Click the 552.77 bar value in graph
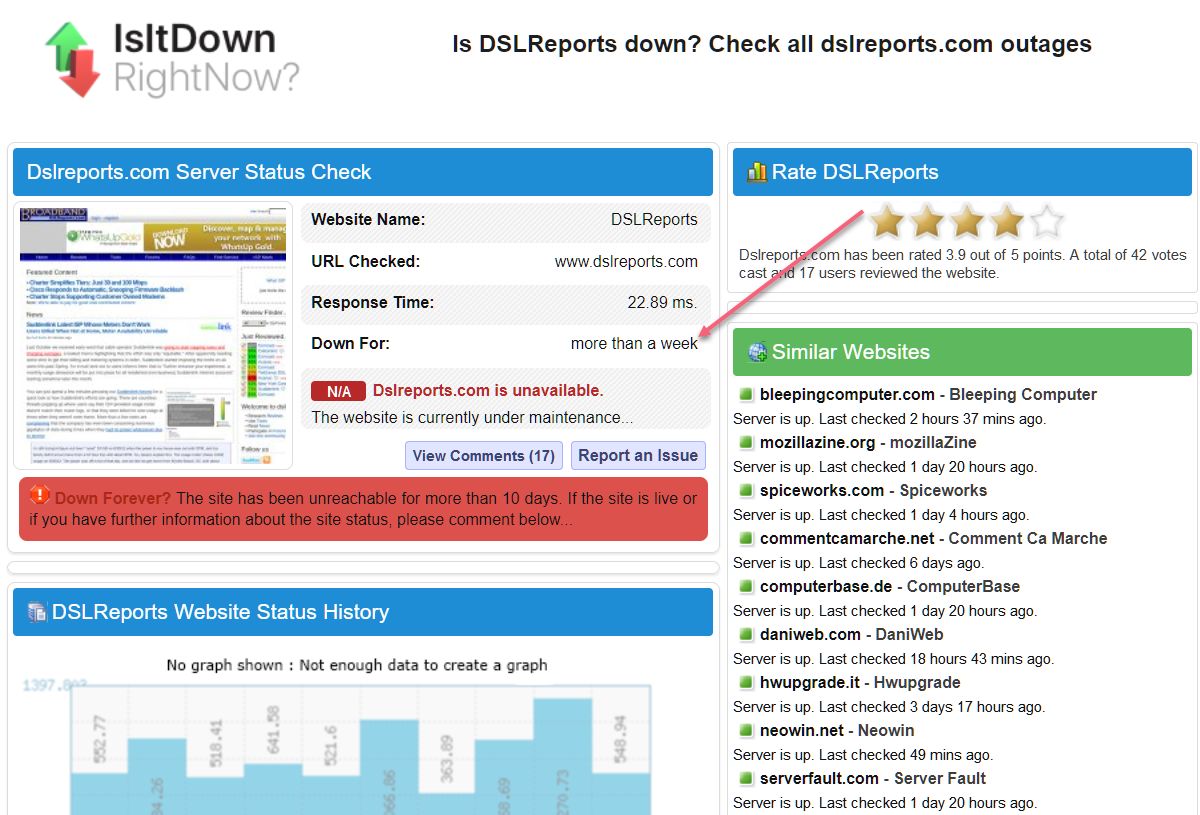This screenshot has height=815, width=1200. click(x=101, y=741)
